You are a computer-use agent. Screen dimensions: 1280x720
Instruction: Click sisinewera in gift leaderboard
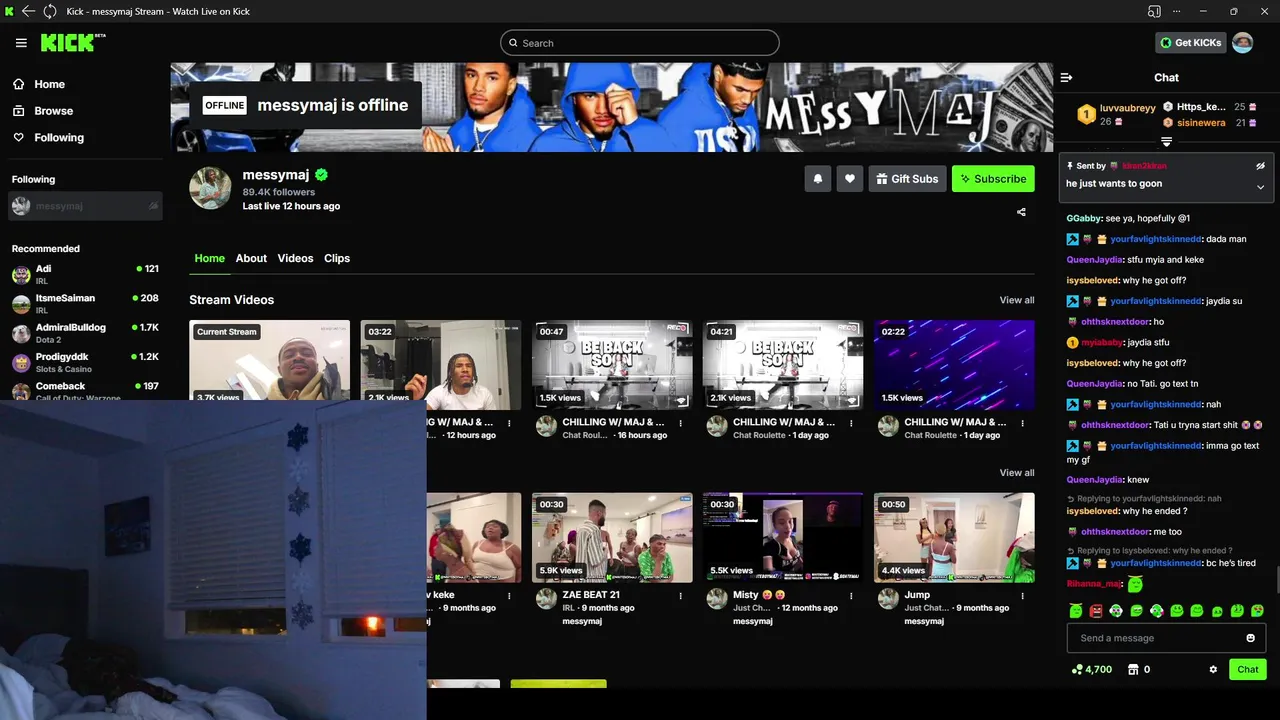pyautogui.click(x=1201, y=123)
